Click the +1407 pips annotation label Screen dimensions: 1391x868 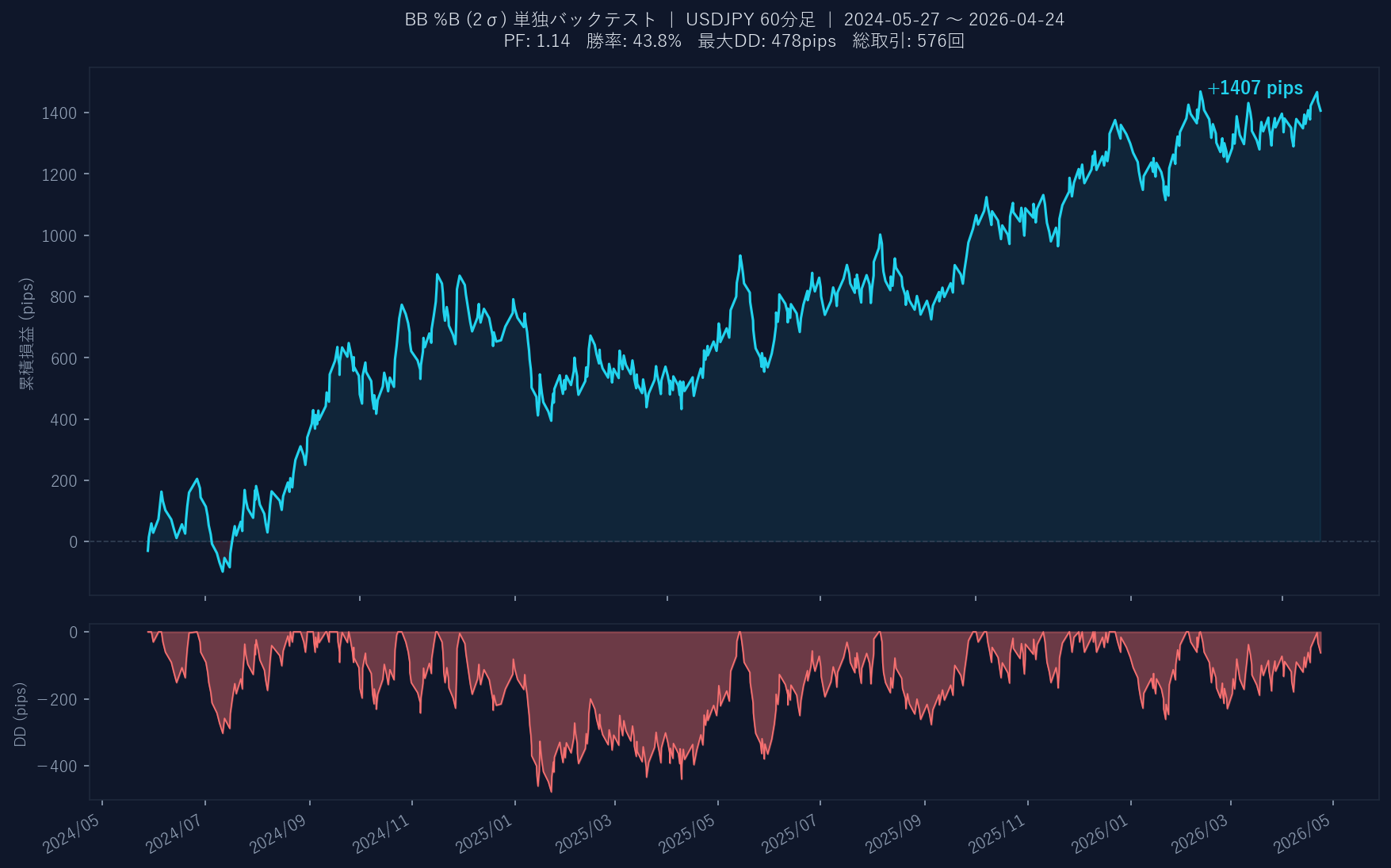pyautogui.click(x=1255, y=88)
